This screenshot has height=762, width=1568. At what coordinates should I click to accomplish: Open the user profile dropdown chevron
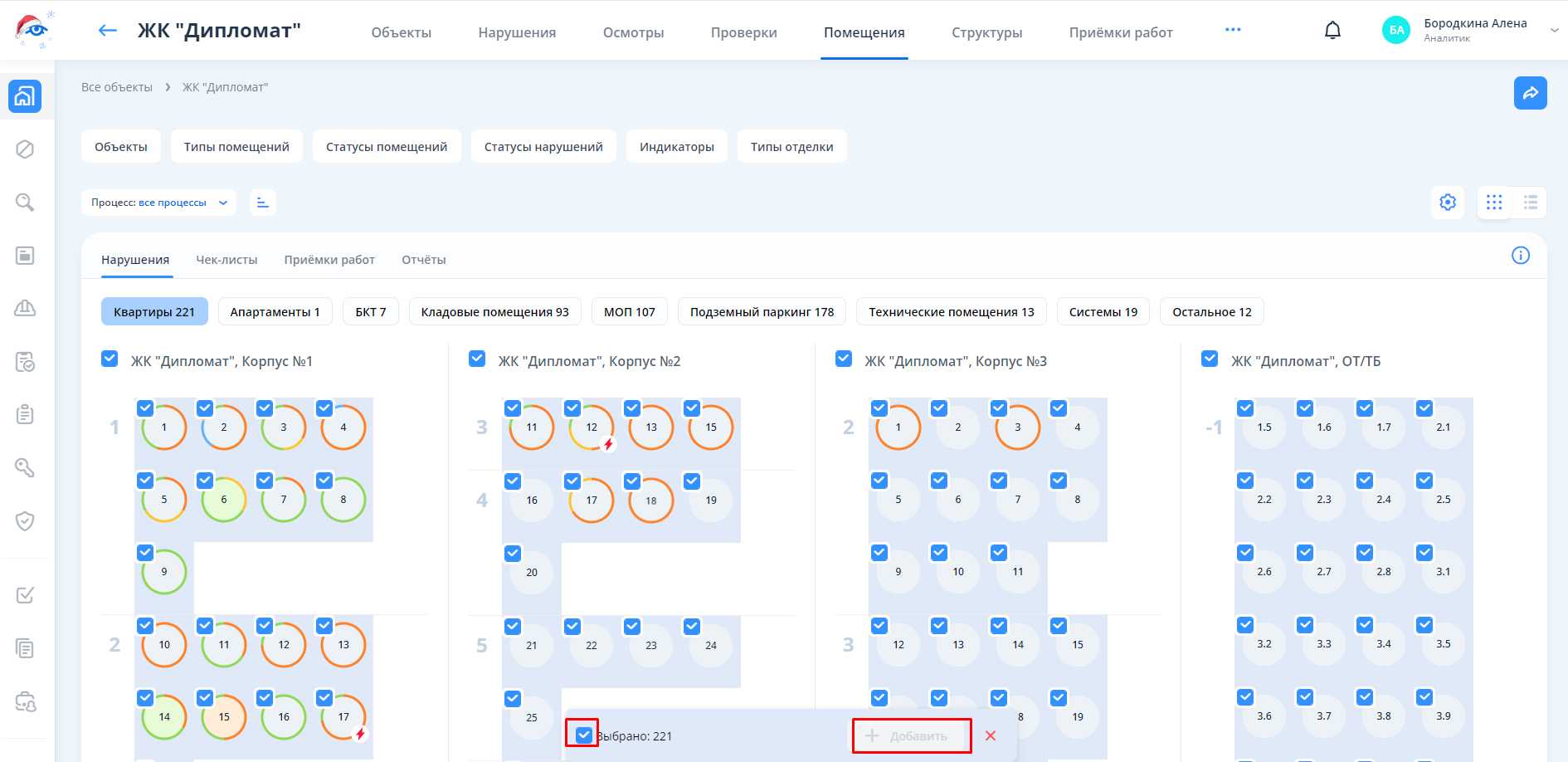[1554, 31]
